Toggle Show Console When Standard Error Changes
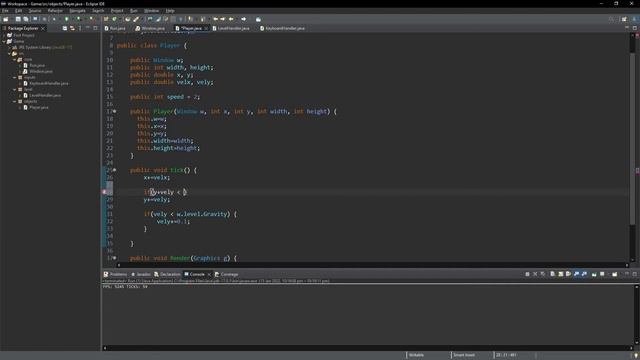 [x=584, y=274]
